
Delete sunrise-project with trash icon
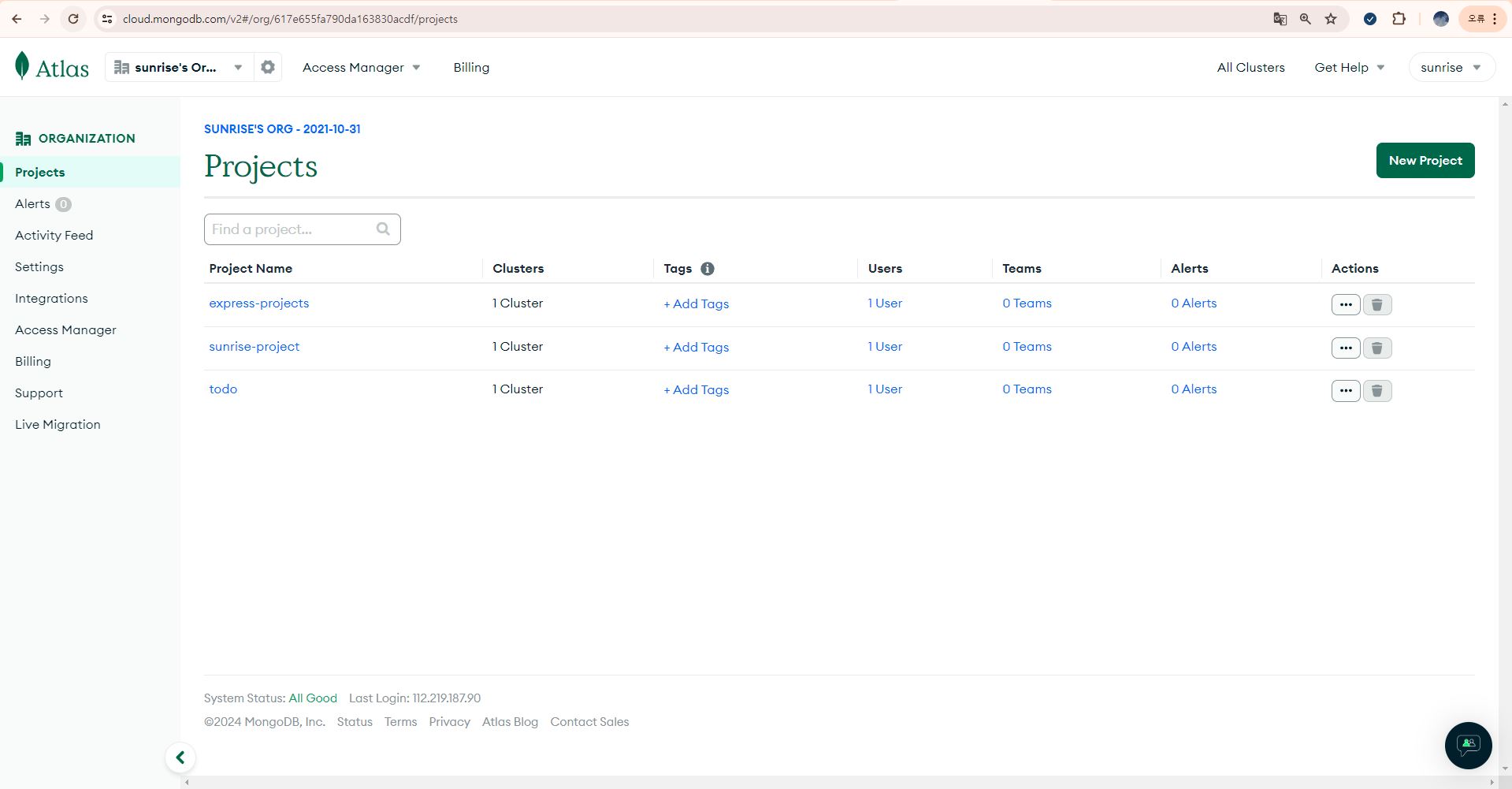[1377, 348]
